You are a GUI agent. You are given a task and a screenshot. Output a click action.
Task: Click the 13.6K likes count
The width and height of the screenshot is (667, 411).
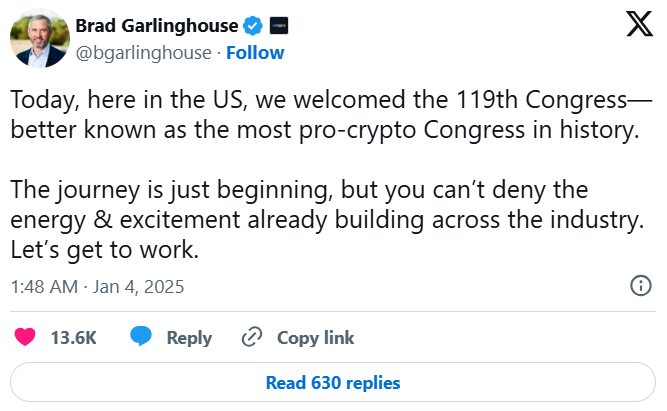click(x=73, y=338)
